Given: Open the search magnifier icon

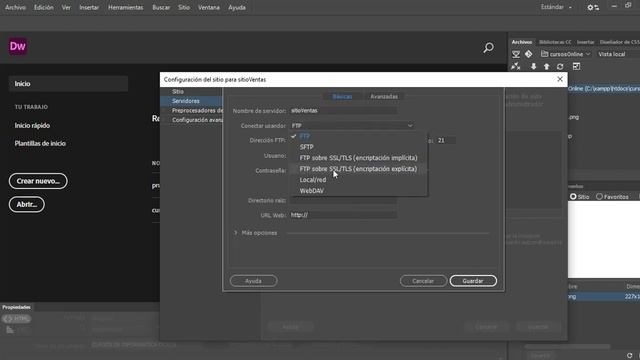Looking at the screenshot, I should [488, 48].
